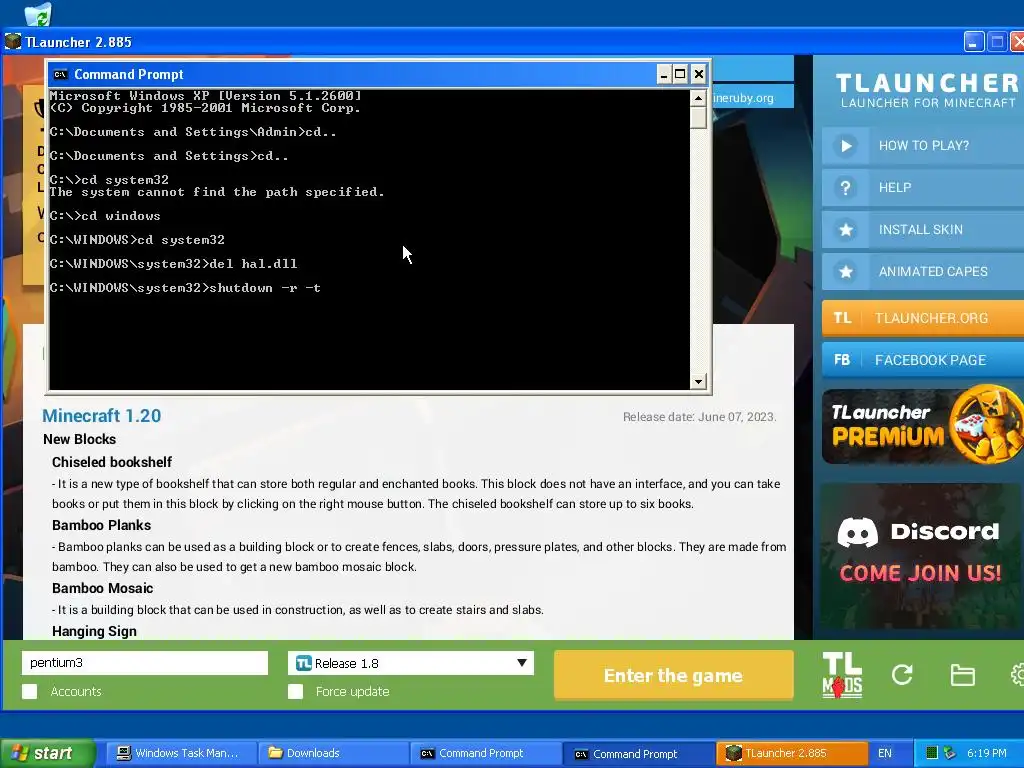
Task: Open the FACEBOOK PAGE link button
Action: 923,360
